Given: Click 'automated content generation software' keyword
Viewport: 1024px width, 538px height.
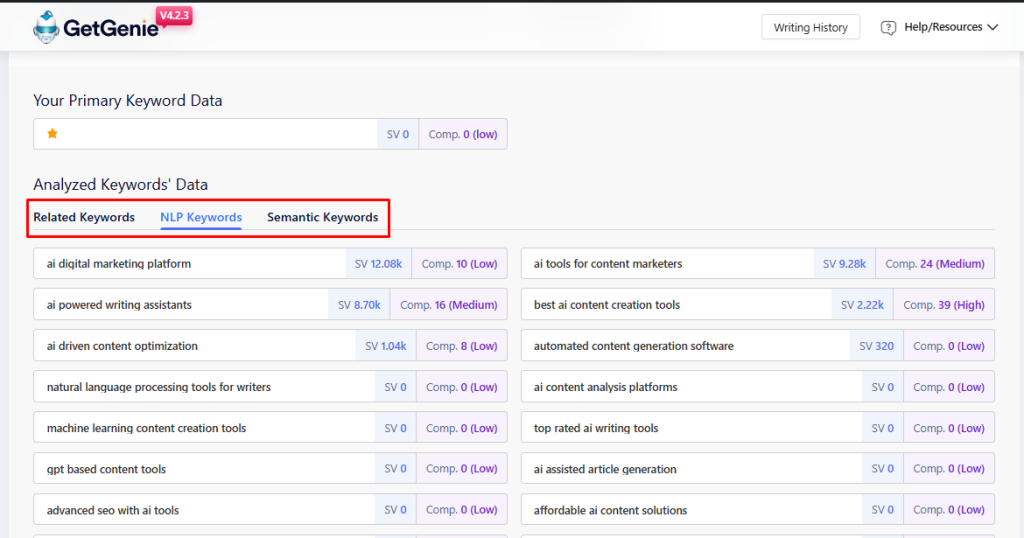Looking at the screenshot, I should [x=634, y=346].
